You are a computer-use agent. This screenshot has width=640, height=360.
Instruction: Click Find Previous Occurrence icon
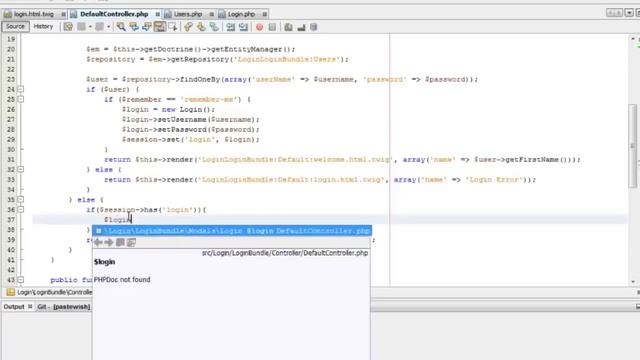(134, 27)
